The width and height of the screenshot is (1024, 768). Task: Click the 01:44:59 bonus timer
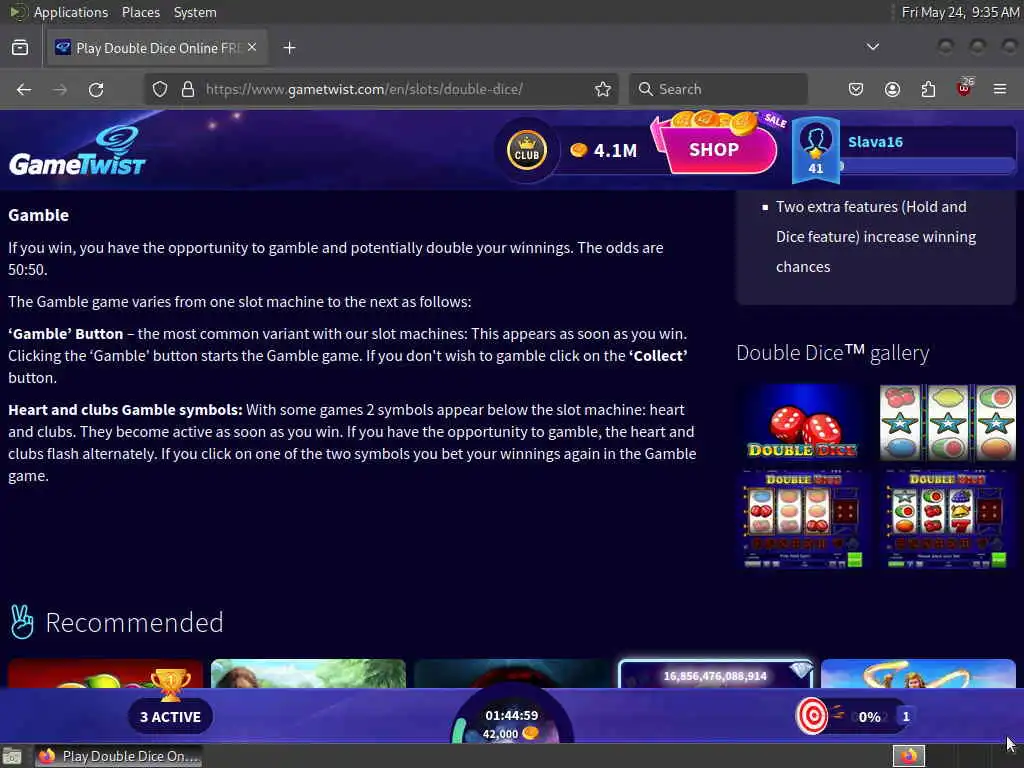pyautogui.click(x=511, y=716)
